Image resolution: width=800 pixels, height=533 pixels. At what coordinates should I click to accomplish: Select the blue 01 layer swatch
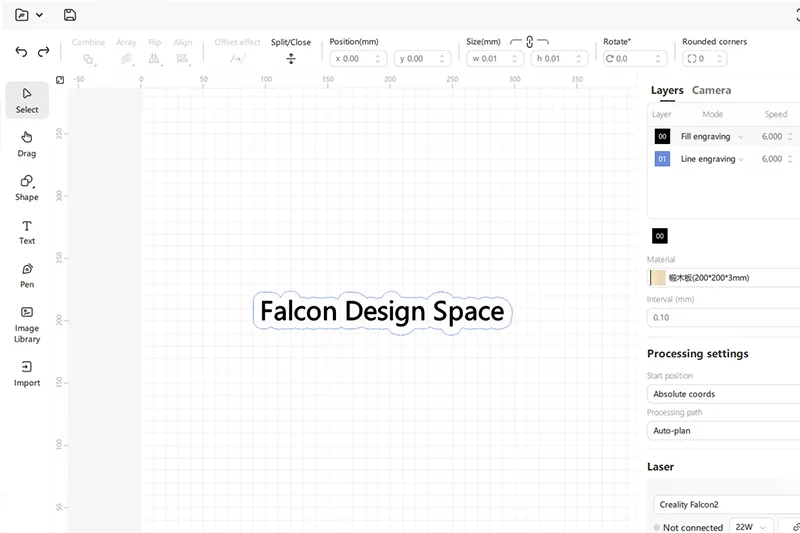(x=662, y=159)
